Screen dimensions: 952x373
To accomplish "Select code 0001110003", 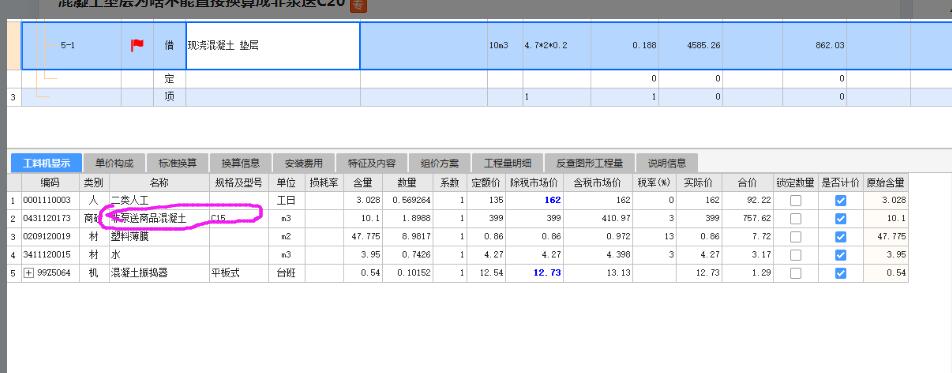I will pos(50,200).
